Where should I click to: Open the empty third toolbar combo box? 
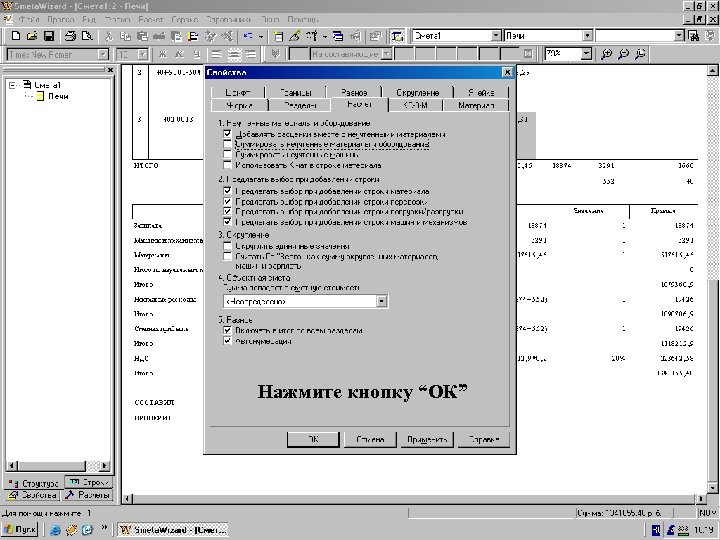click(x=679, y=35)
